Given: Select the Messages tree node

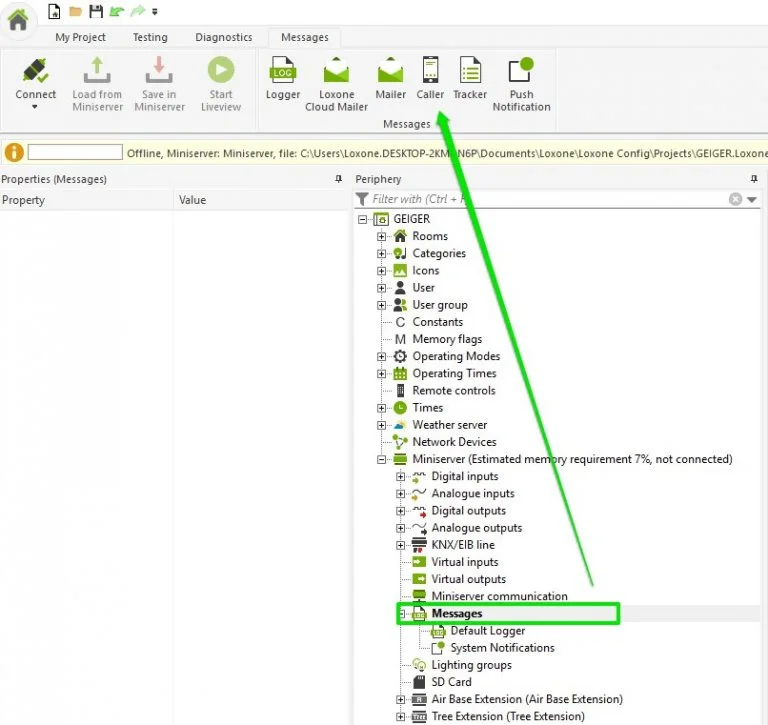Looking at the screenshot, I should [457, 613].
